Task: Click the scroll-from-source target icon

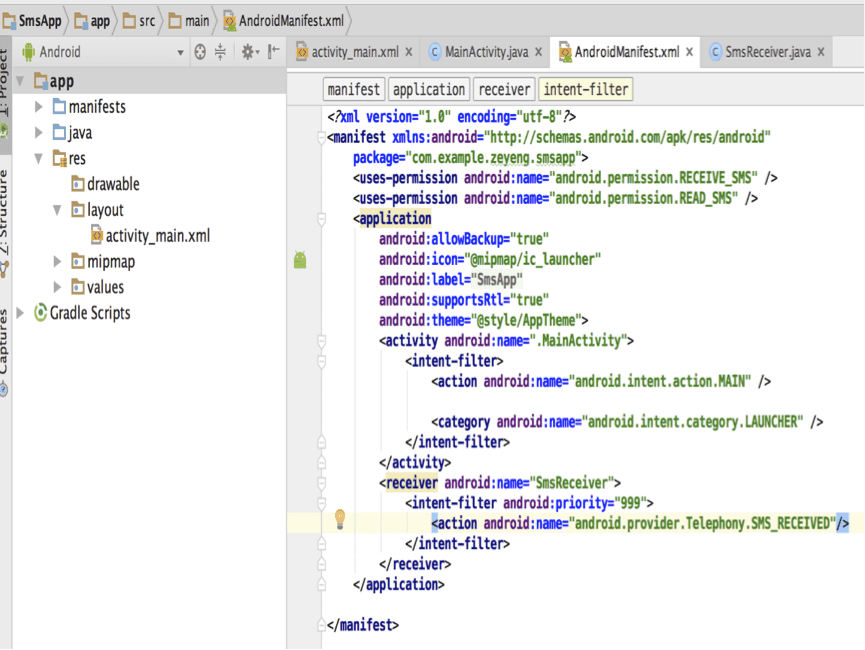Action: 200,52
